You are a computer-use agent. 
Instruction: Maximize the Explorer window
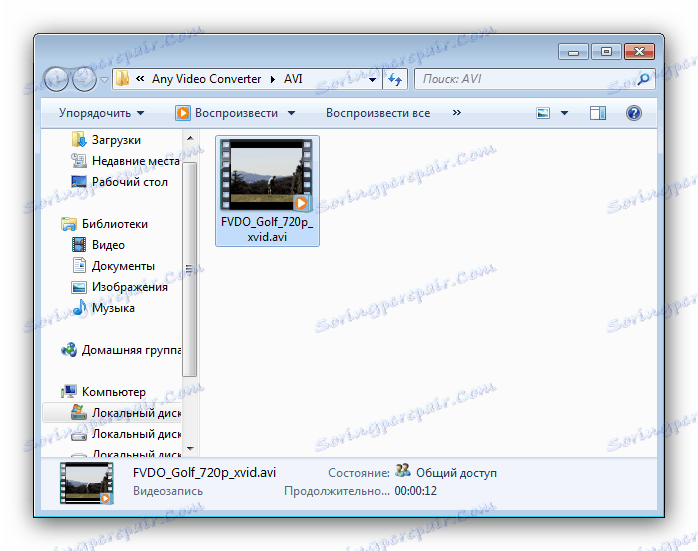606,52
